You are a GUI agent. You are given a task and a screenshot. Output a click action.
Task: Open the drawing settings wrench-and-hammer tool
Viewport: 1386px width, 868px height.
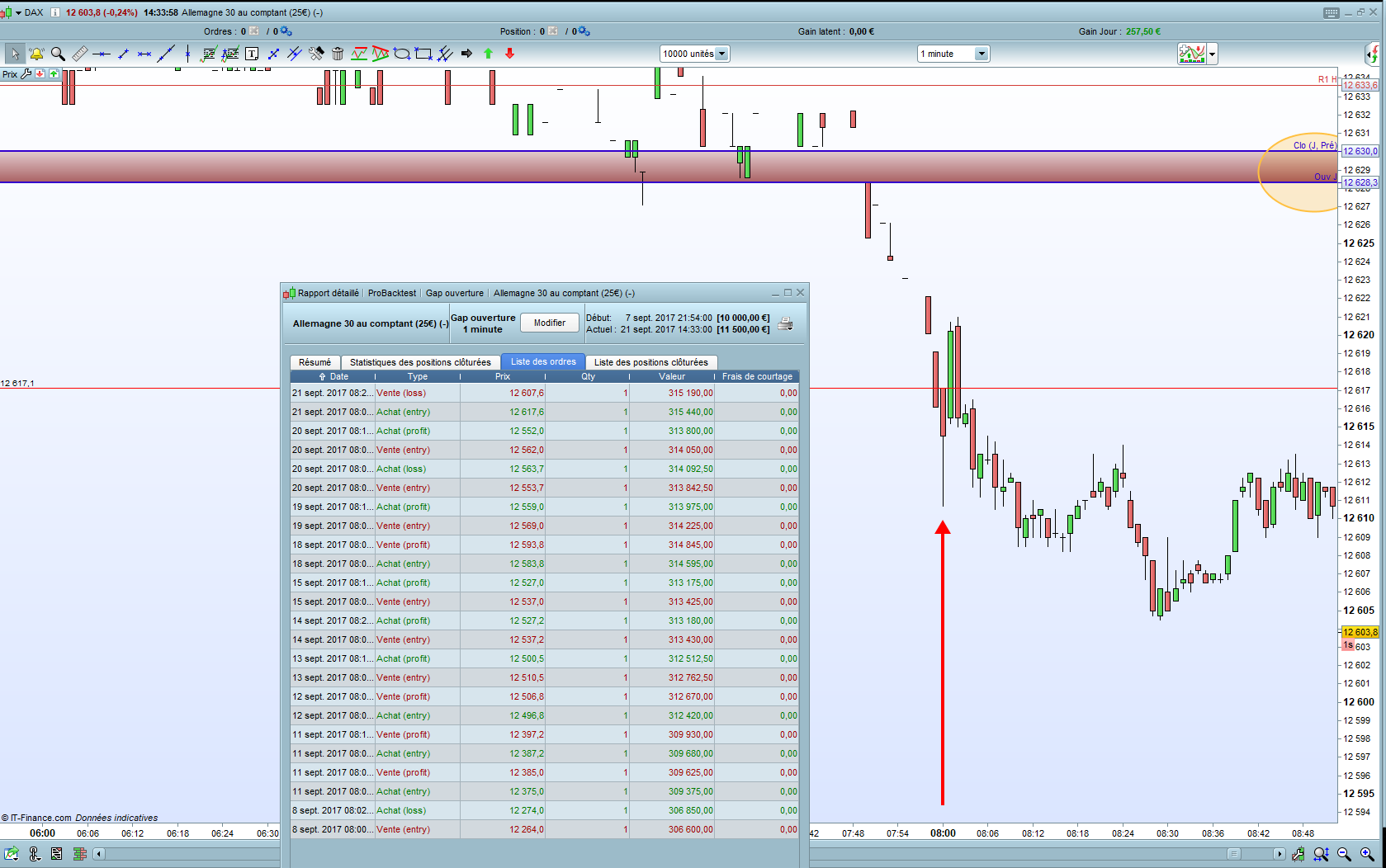coord(316,54)
